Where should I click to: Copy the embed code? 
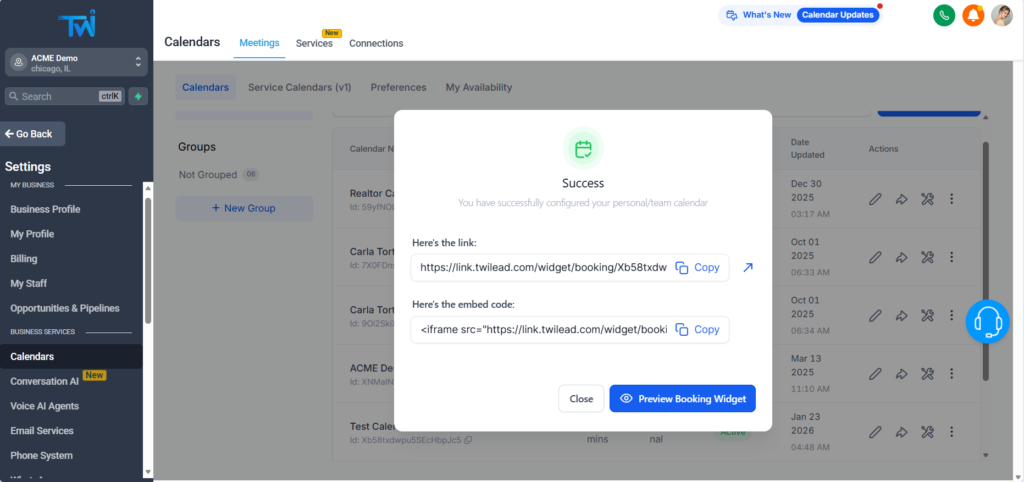point(697,330)
